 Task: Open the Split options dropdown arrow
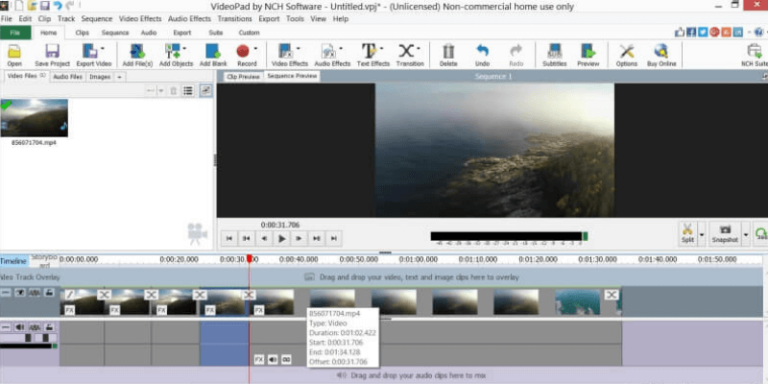coord(702,234)
